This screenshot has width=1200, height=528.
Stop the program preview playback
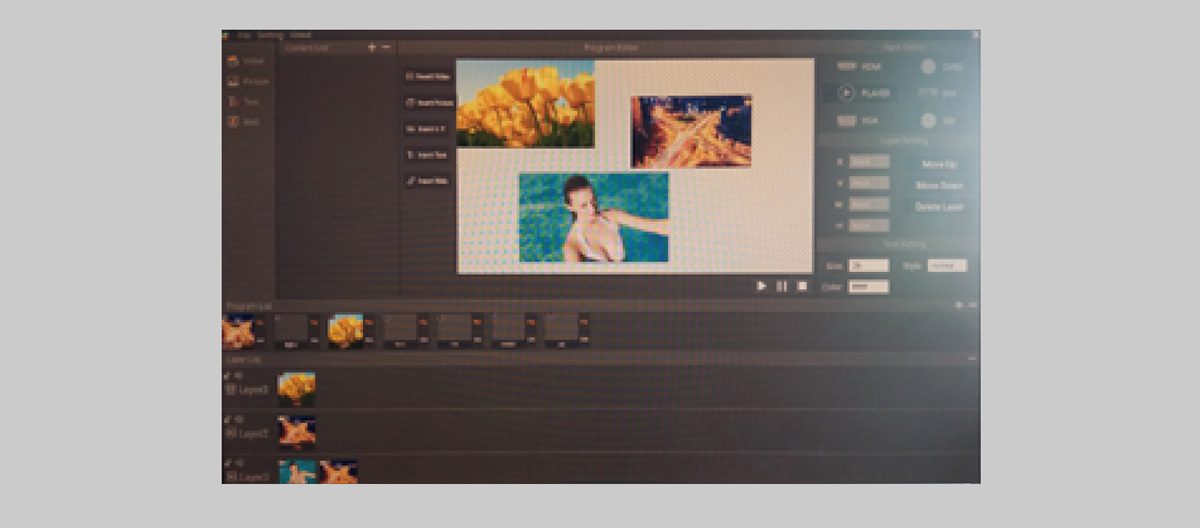pos(802,286)
